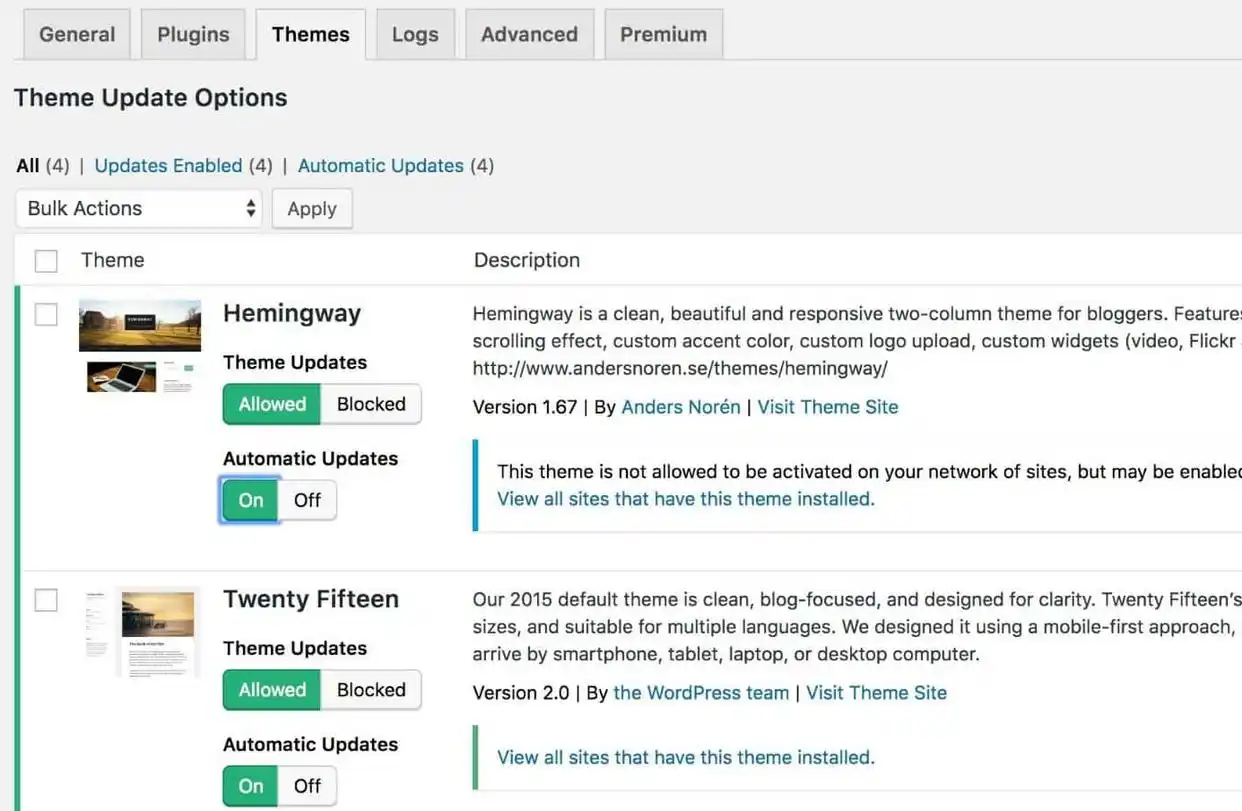Viewport: 1242px width, 811px height.
Task: Open the Bulk Actions dropdown
Action: point(139,209)
